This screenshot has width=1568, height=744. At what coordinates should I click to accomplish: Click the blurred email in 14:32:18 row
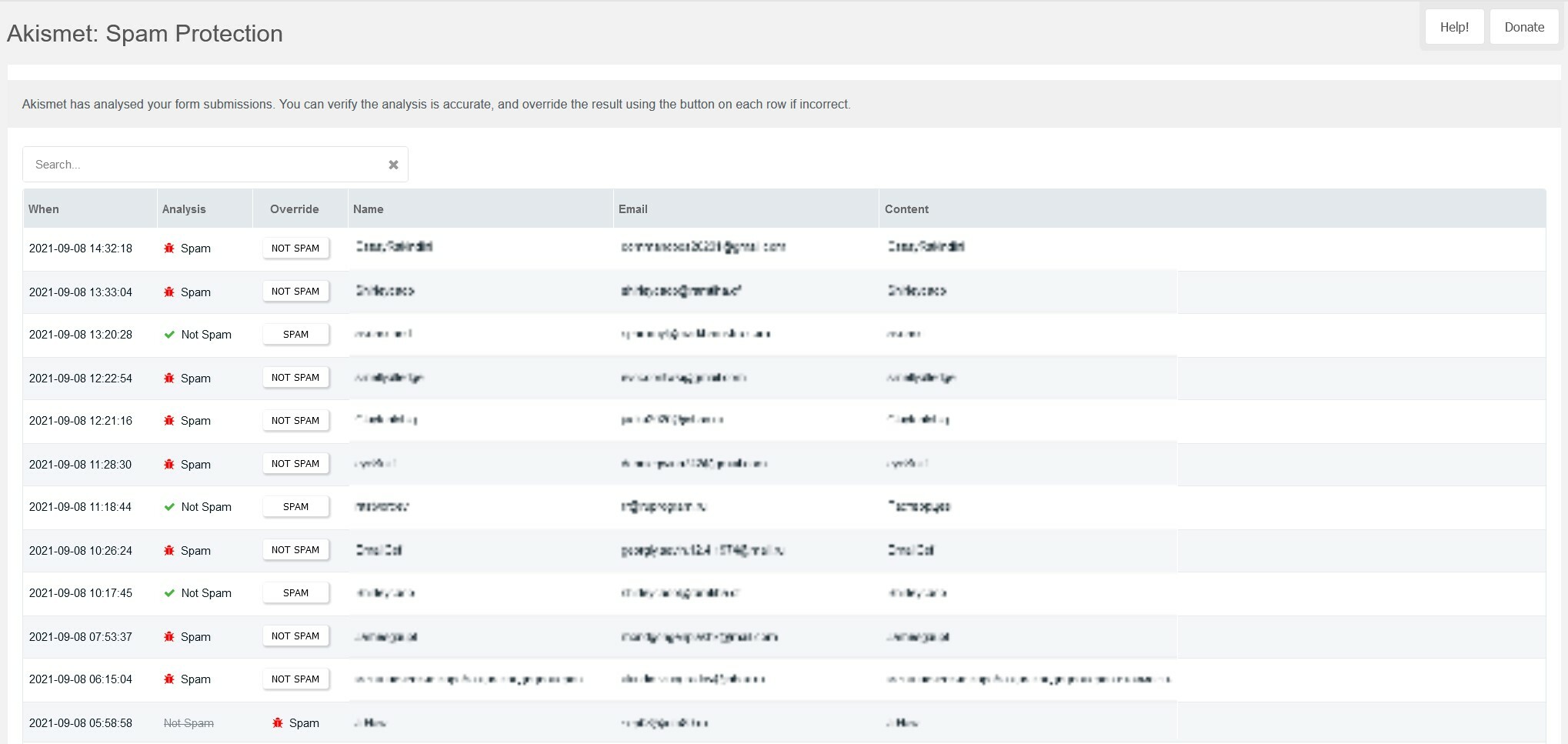[703, 247]
